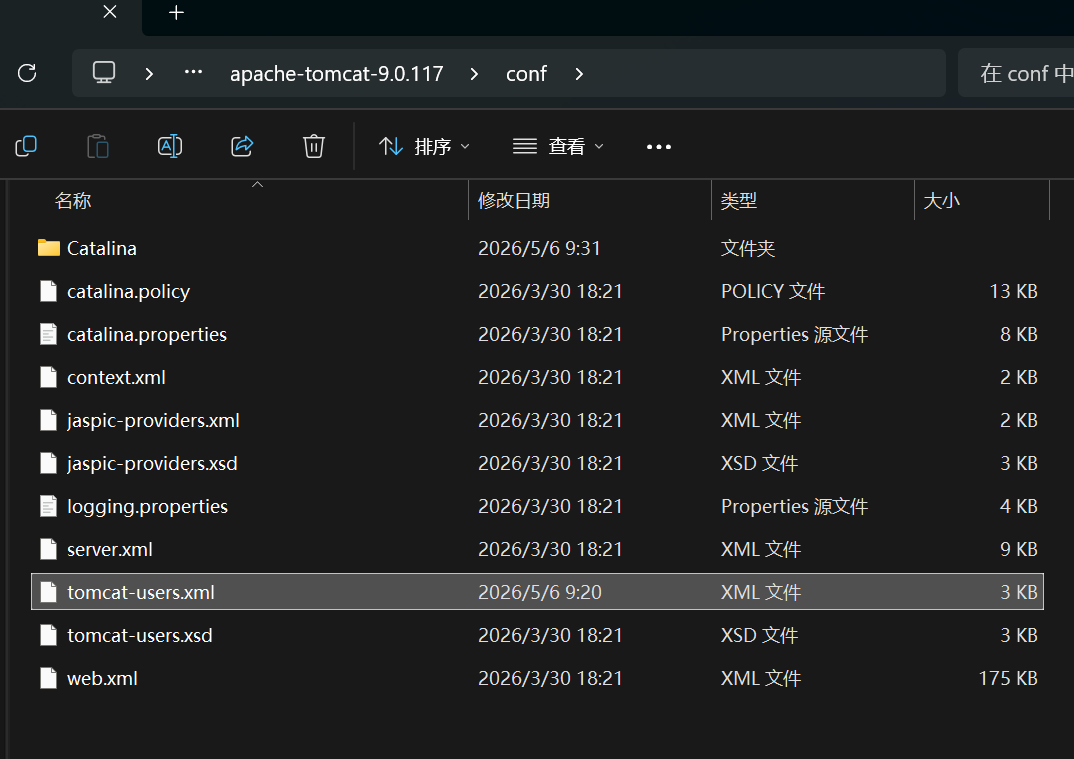Screen dimensions: 1074x759
Task: Sort by 类型 column header
Action: [x=738, y=201]
